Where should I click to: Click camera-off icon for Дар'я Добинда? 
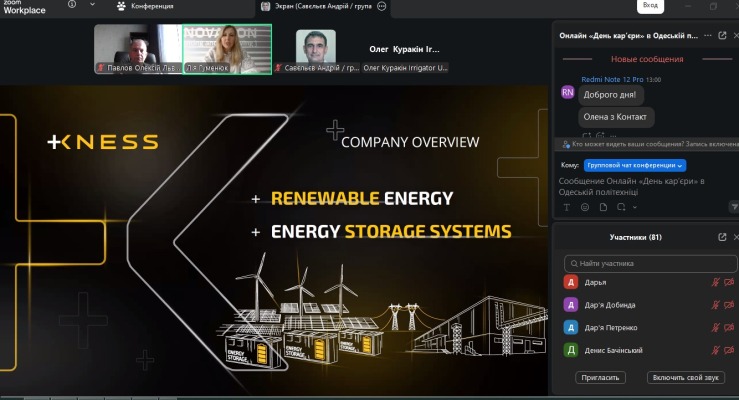tap(729, 305)
